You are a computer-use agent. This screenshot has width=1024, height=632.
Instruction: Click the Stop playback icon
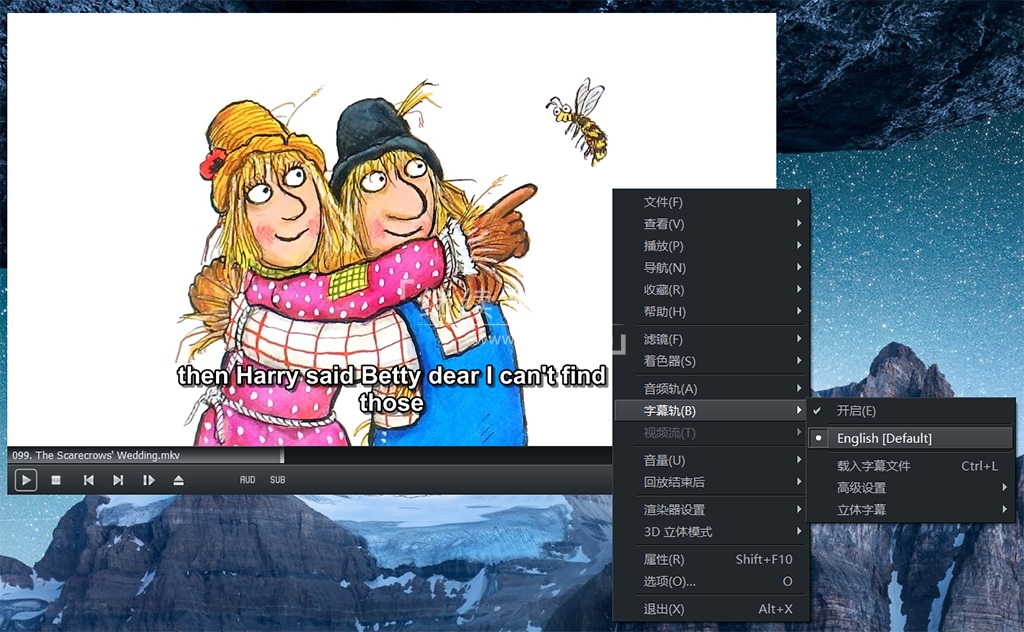click(57, 480)
